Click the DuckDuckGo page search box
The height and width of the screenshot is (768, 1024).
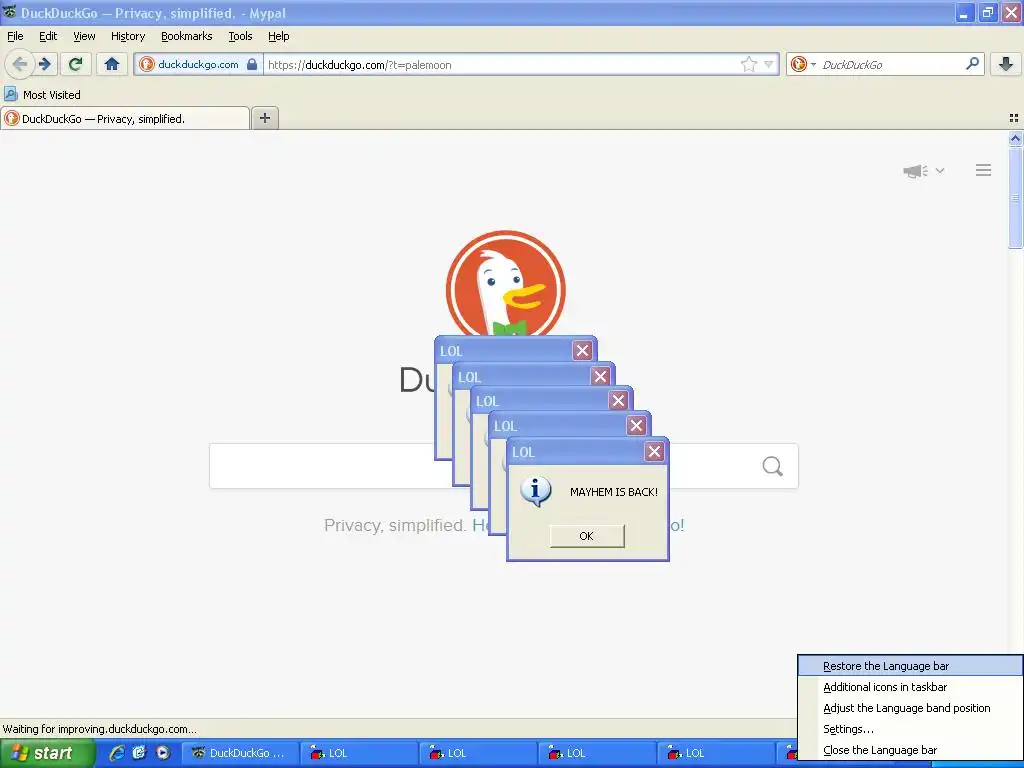pos(503,466)
